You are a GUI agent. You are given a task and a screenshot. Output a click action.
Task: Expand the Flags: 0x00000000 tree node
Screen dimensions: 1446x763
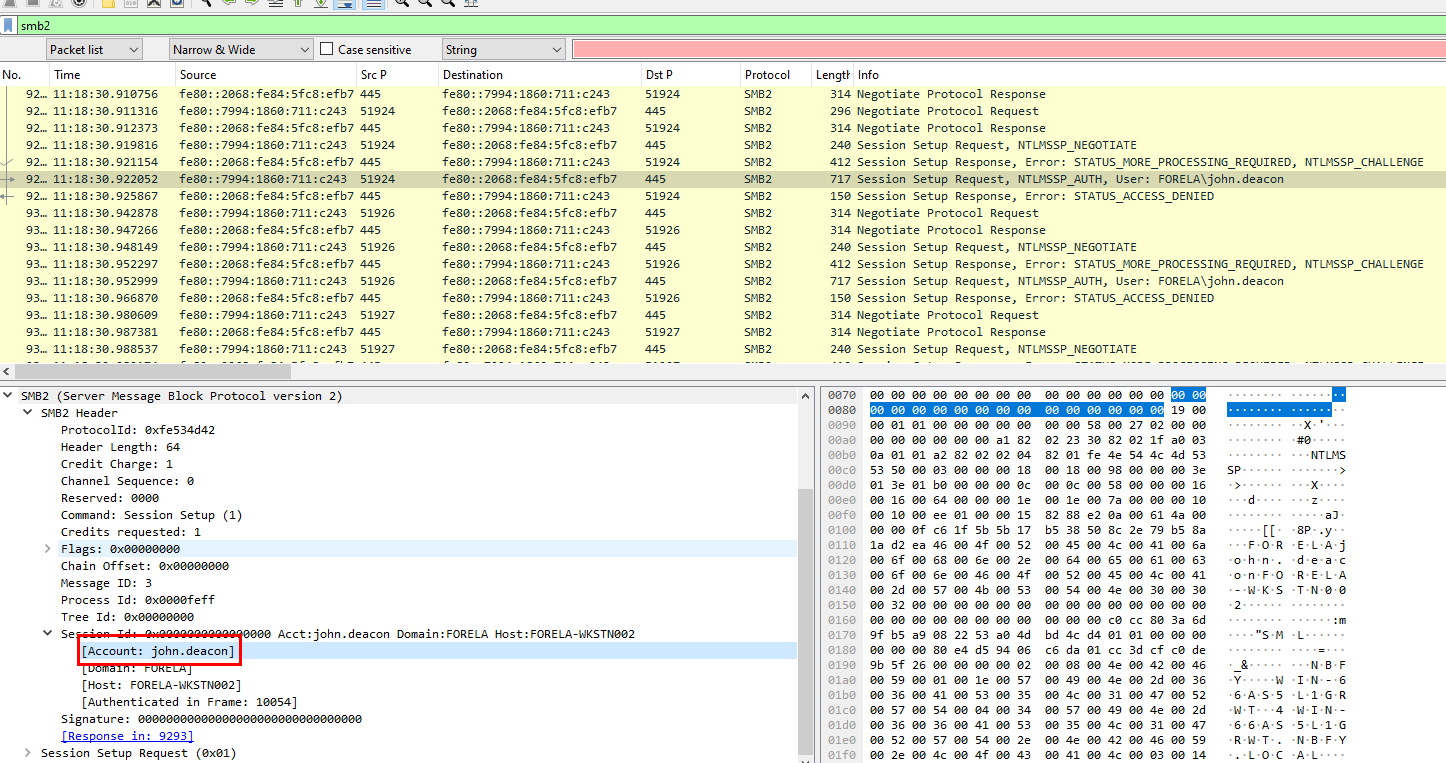[47, 549]
